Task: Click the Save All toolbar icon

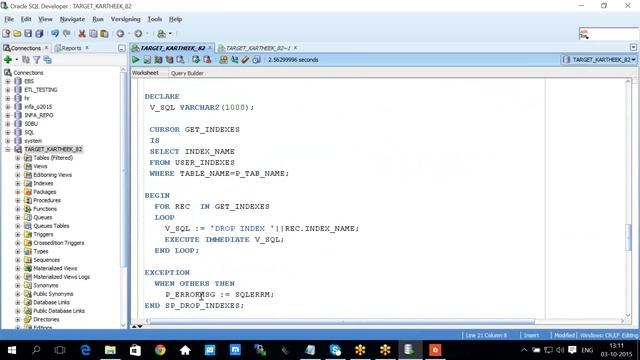Action: pyautogui.click(x=40, y=34)
